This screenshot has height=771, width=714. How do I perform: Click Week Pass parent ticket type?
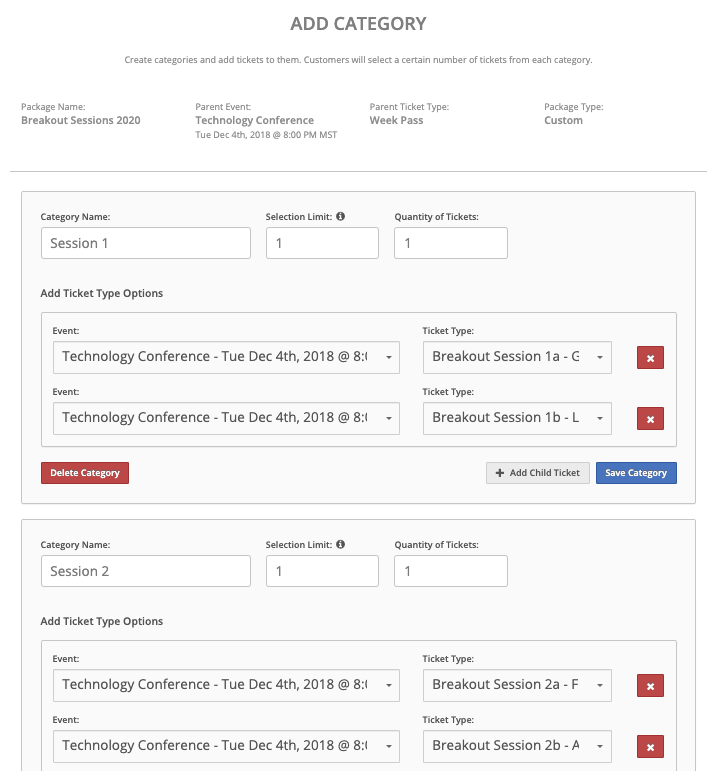(396, 120)
